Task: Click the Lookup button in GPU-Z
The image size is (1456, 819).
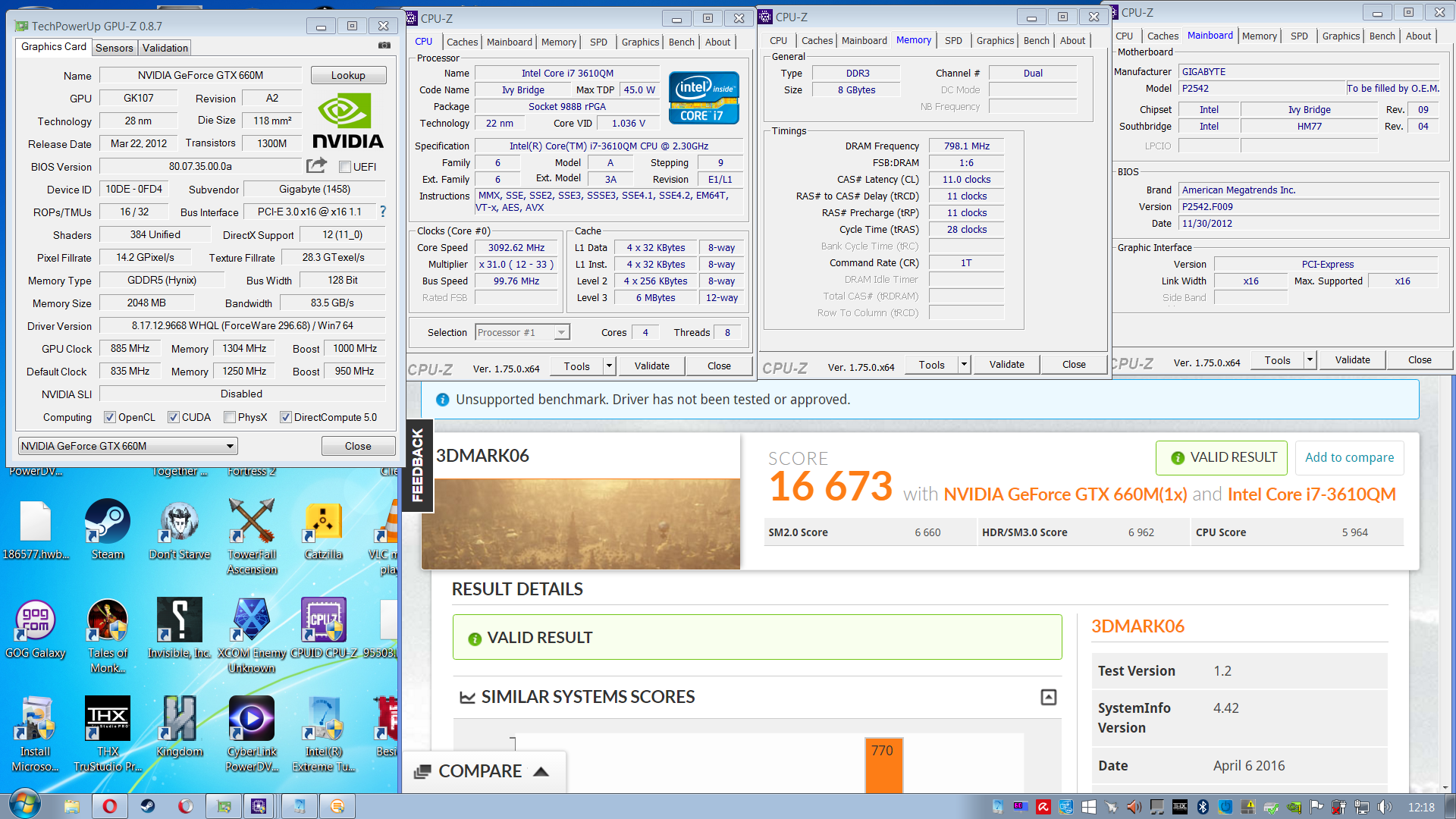Action: 348,75
